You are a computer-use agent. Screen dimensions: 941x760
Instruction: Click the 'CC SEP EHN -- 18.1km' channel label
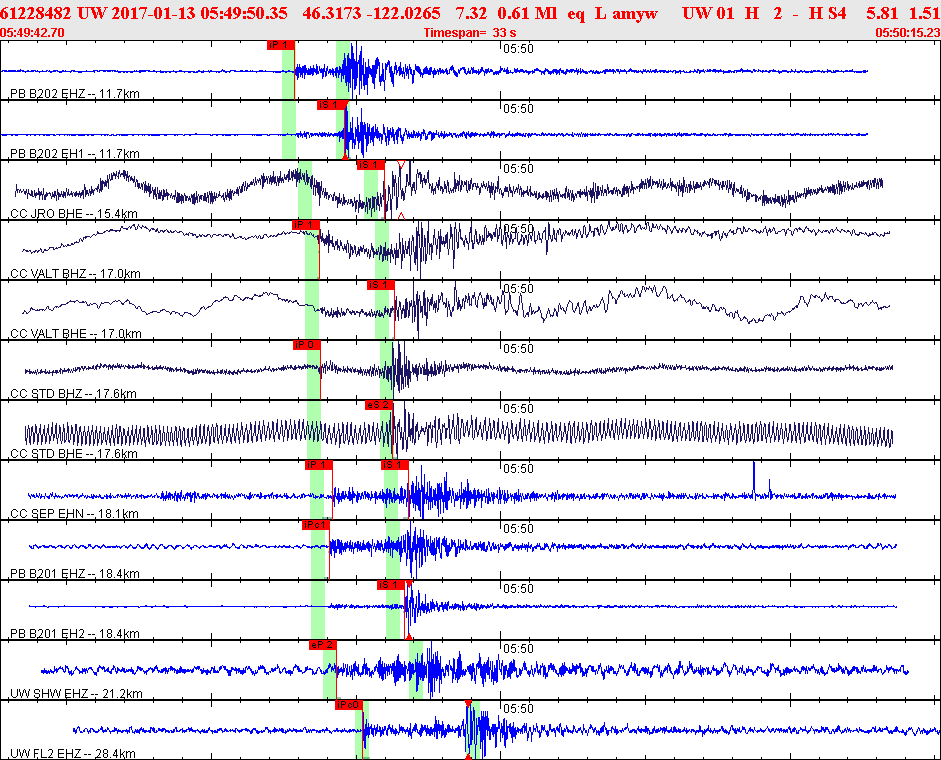coord(74,514)
